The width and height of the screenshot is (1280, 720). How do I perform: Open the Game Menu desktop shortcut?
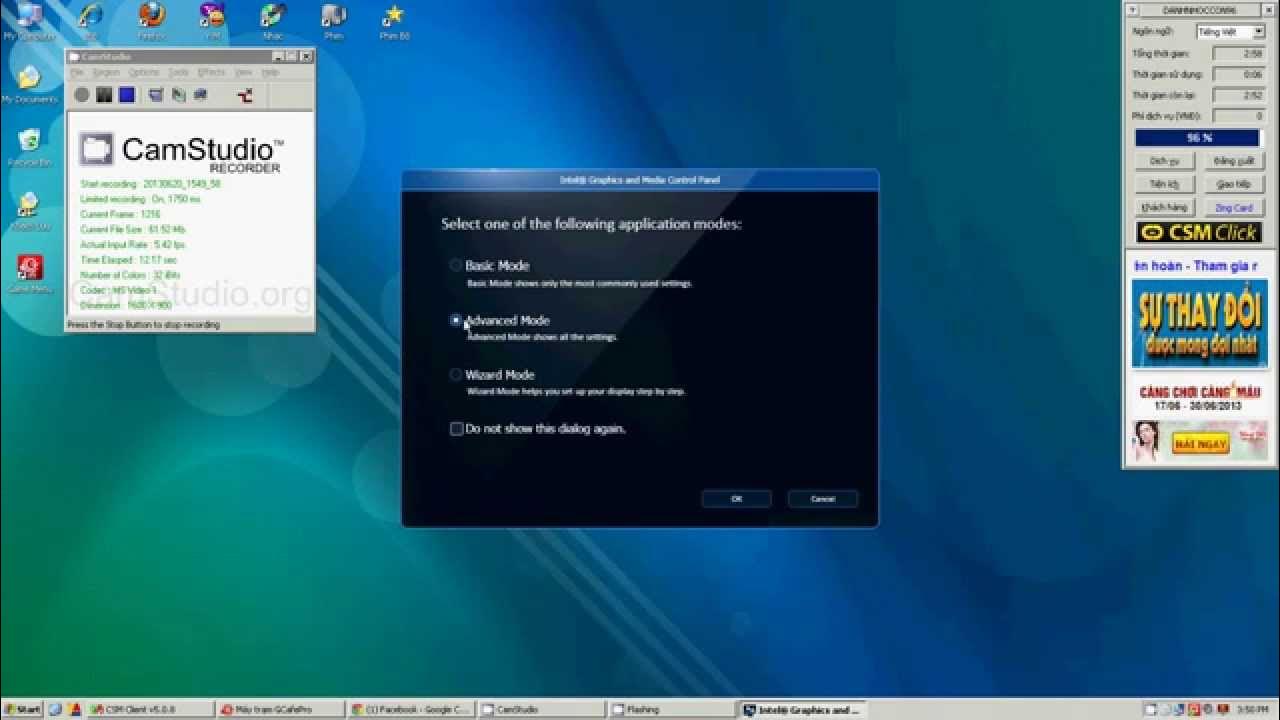pos(29,274)
